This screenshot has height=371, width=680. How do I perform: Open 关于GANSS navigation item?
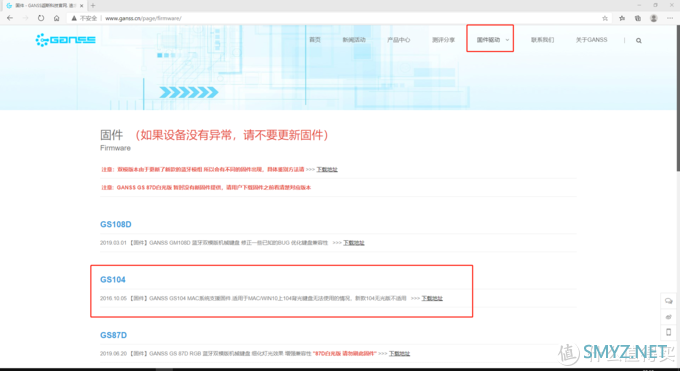coord(592,40)
